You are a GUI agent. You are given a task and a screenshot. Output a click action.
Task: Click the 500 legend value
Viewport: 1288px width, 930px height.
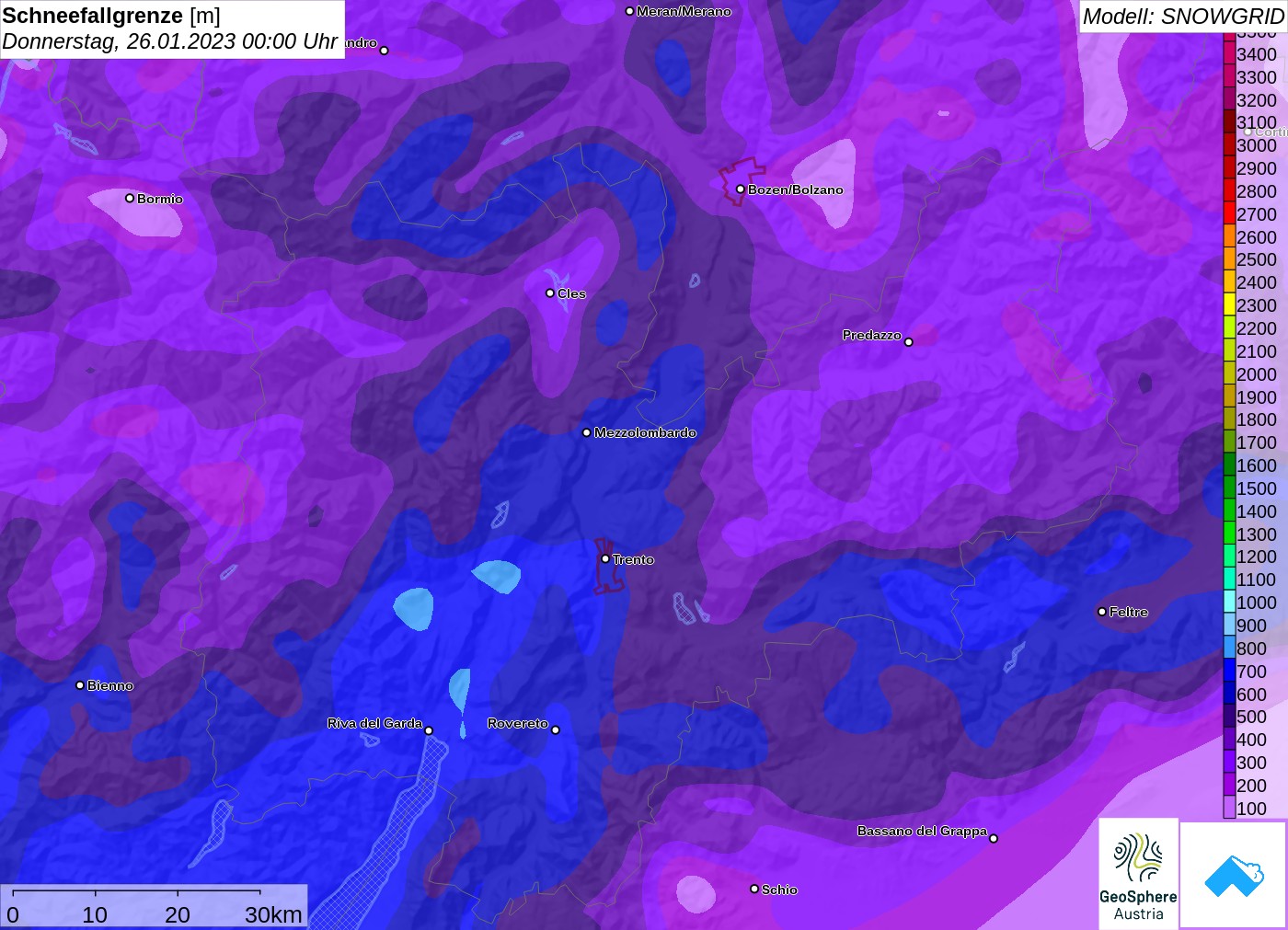(x=1251, y=717)
